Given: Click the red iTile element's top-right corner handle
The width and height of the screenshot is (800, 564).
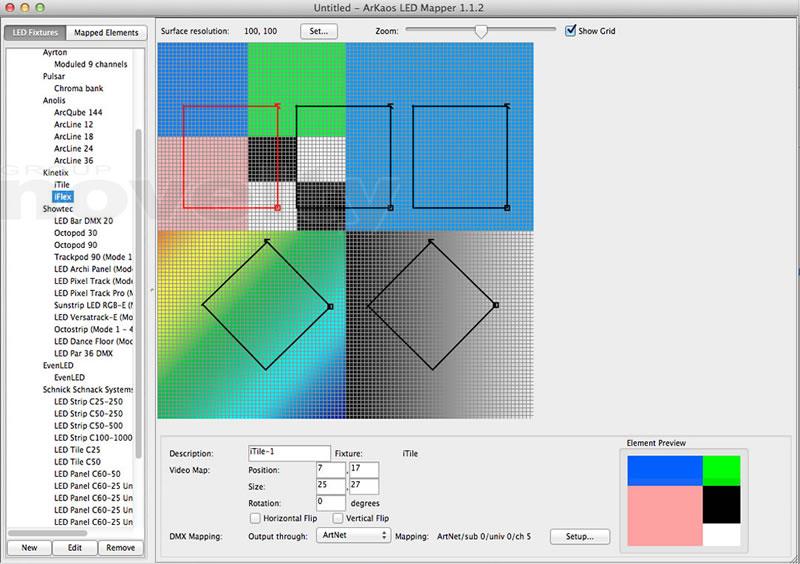Looking at the screenshot, I should pos(277,106).
